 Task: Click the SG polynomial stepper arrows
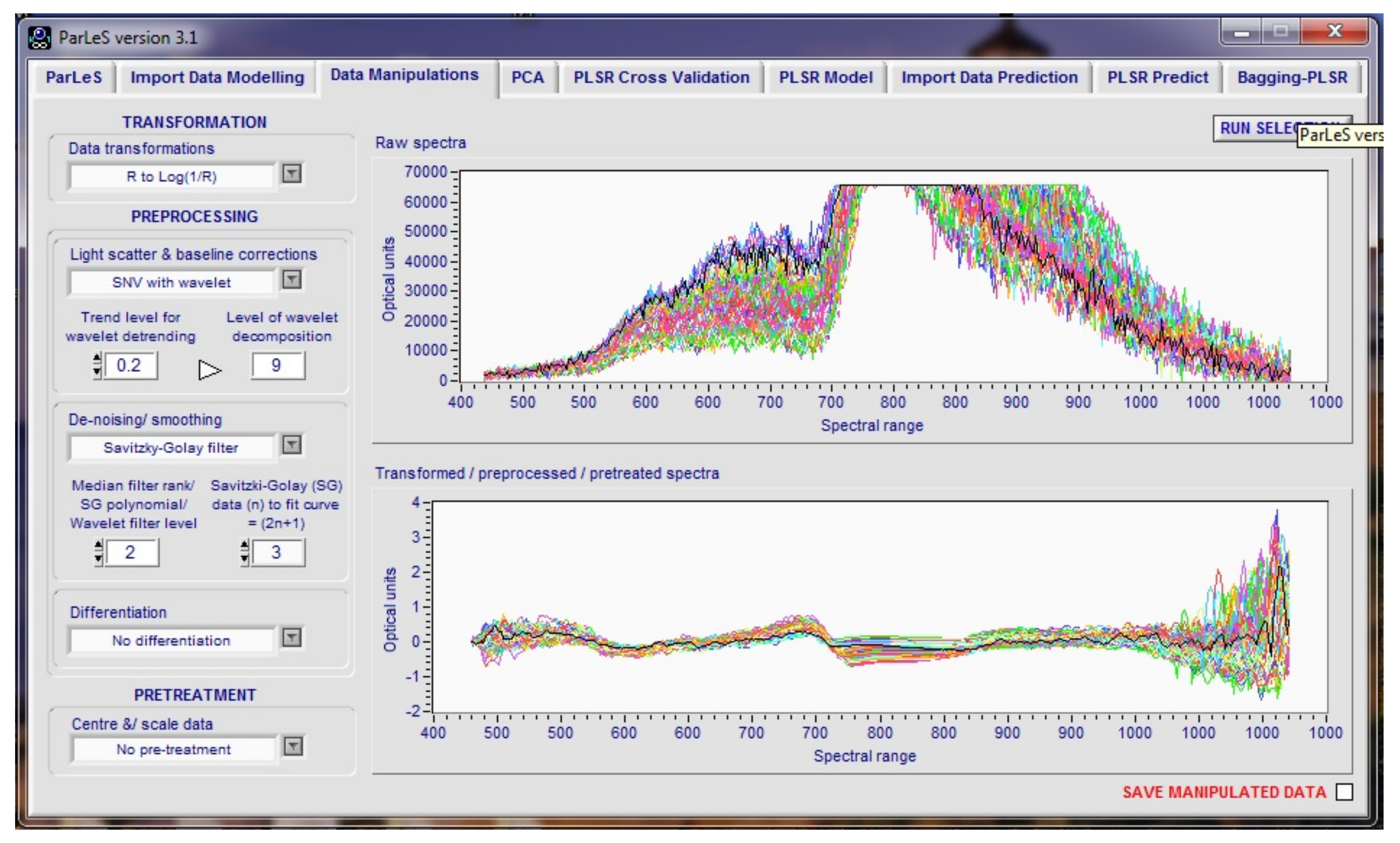point(98,552)
